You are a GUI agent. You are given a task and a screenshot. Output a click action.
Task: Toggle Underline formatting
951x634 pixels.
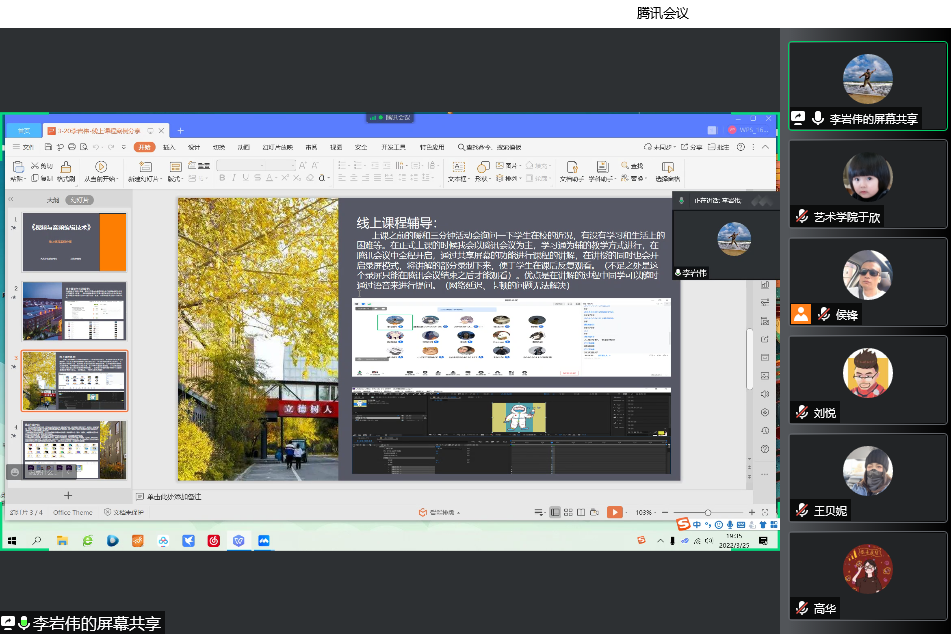(245, 178)
